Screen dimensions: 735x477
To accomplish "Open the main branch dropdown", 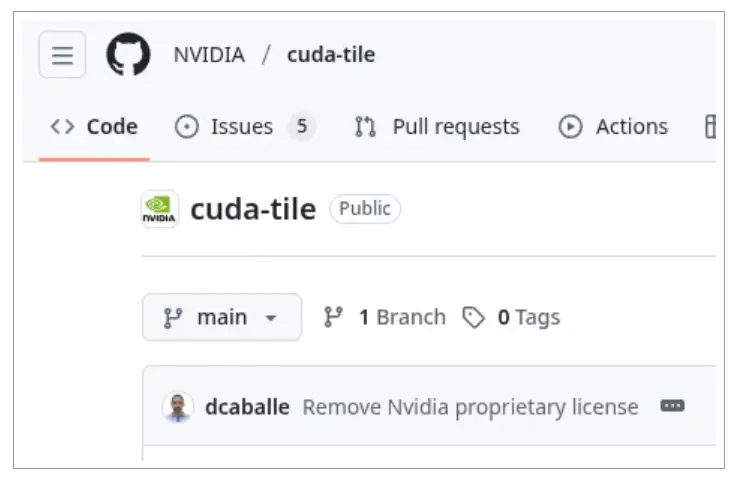I will (221, 317).
